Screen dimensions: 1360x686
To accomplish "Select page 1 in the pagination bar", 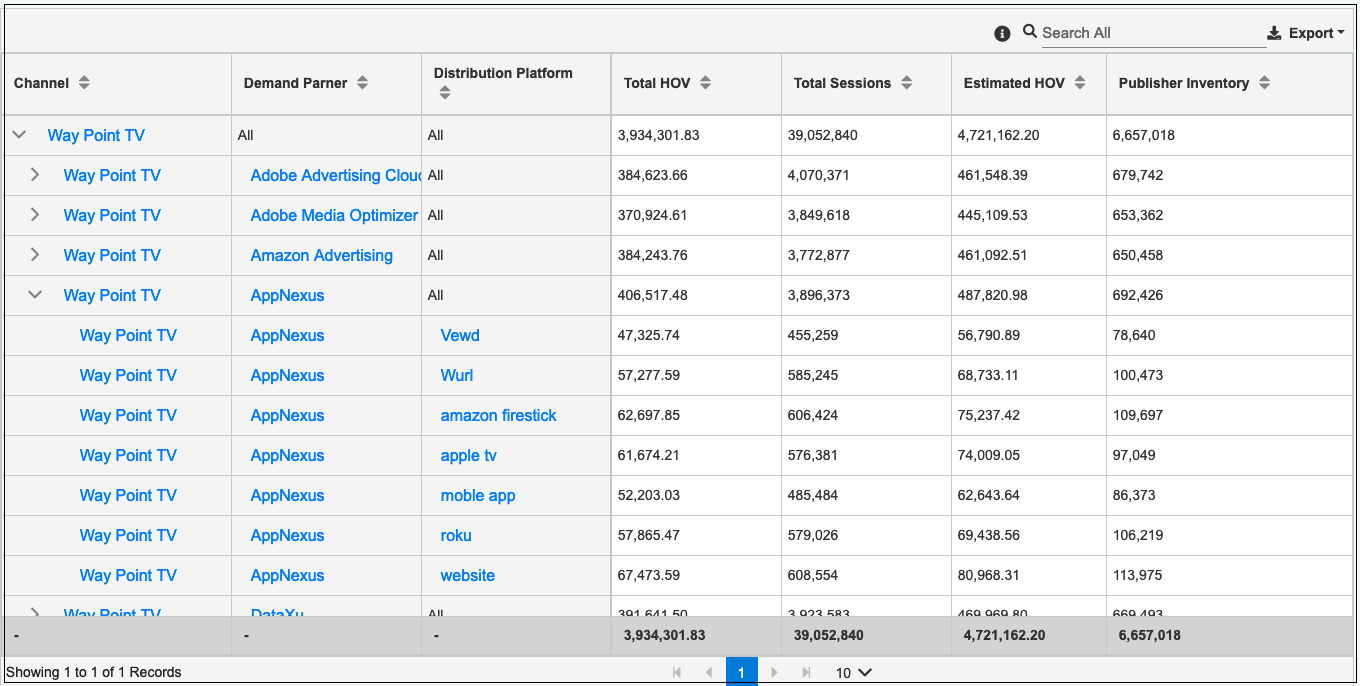I will 742,671.
